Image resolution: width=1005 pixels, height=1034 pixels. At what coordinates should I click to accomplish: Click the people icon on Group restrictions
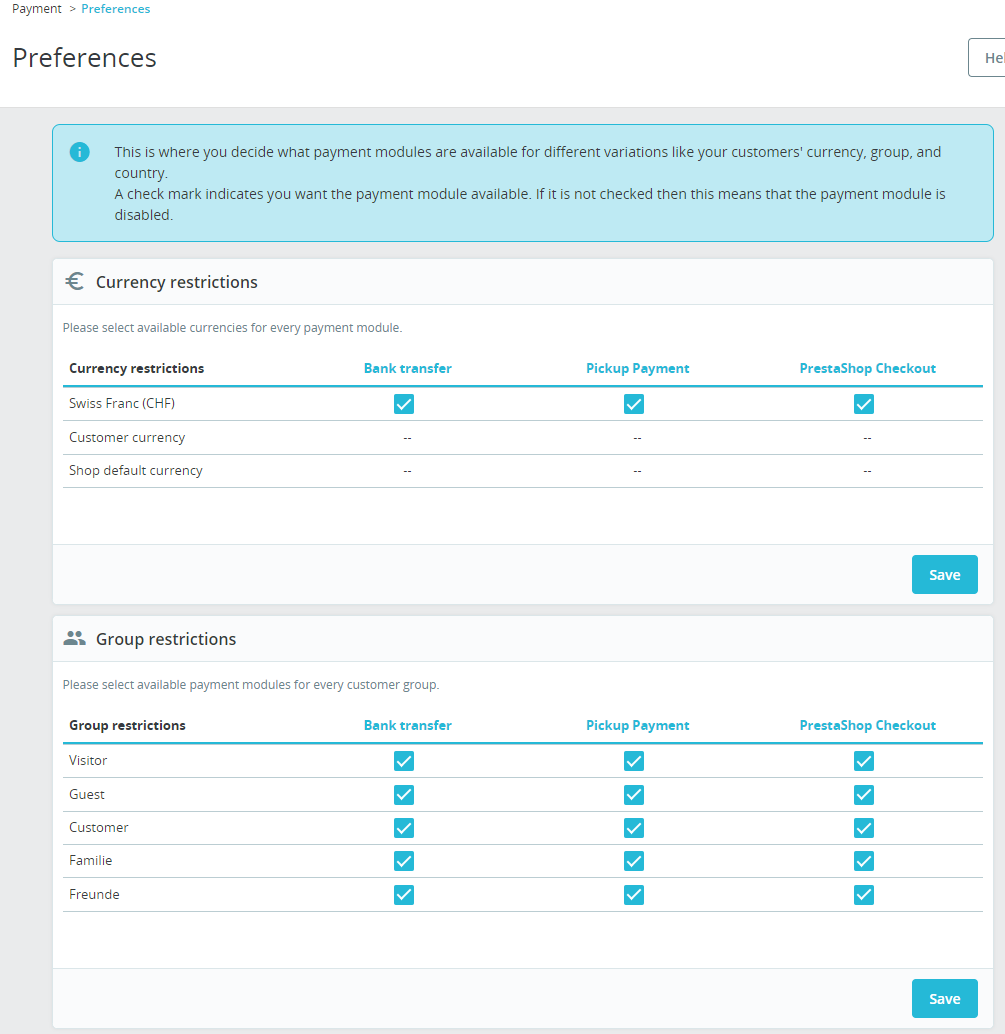[74, 637]
